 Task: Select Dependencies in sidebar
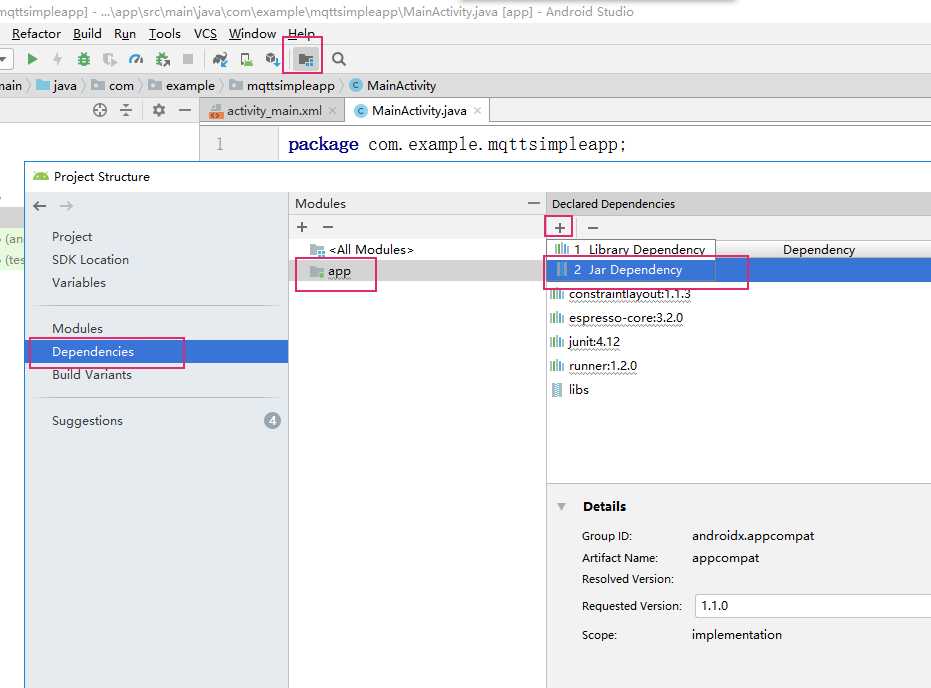[158, 351]
